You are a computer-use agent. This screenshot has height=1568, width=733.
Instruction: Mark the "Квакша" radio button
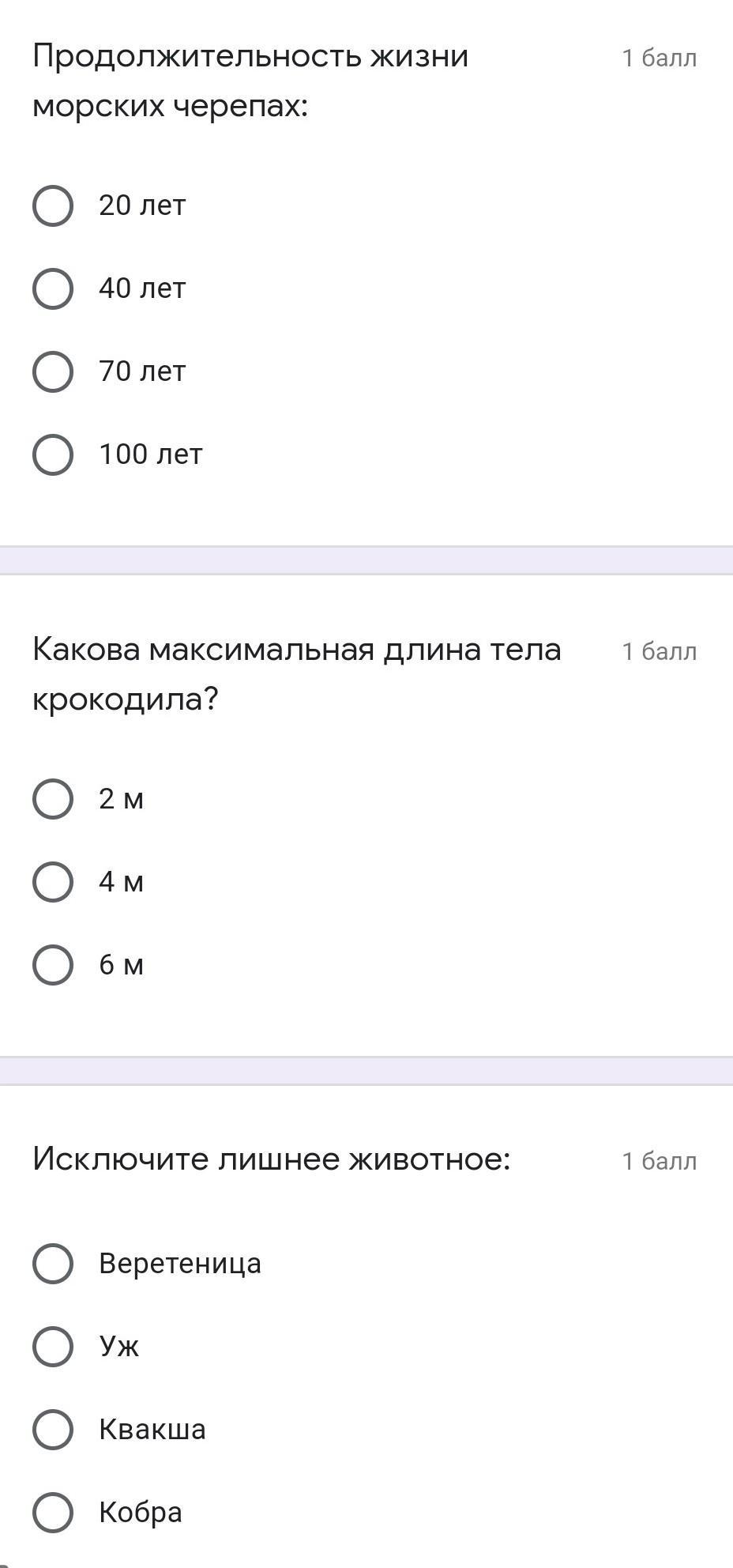[x=53, y=1429]
